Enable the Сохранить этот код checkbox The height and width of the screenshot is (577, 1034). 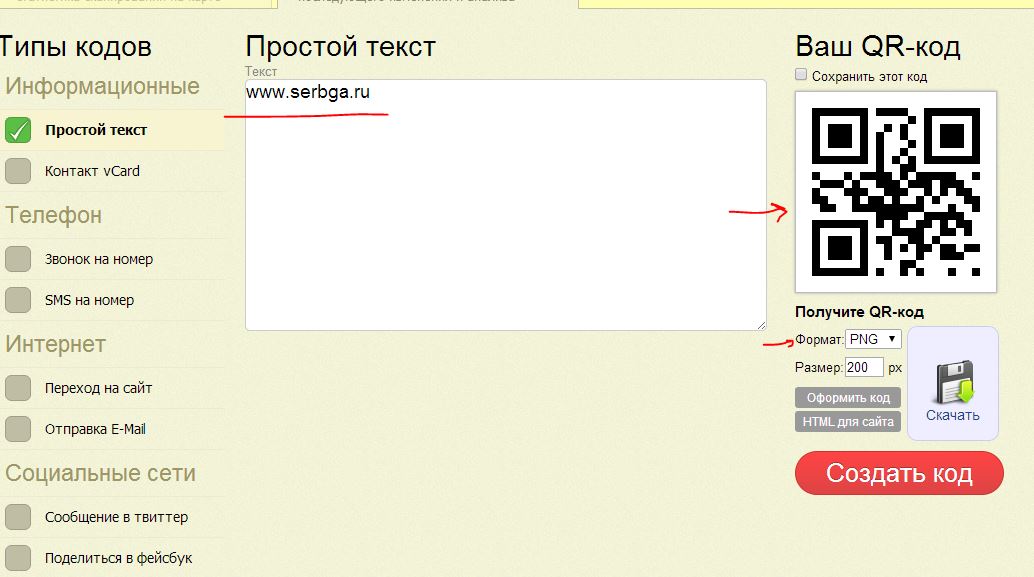(x=801, y=75)
